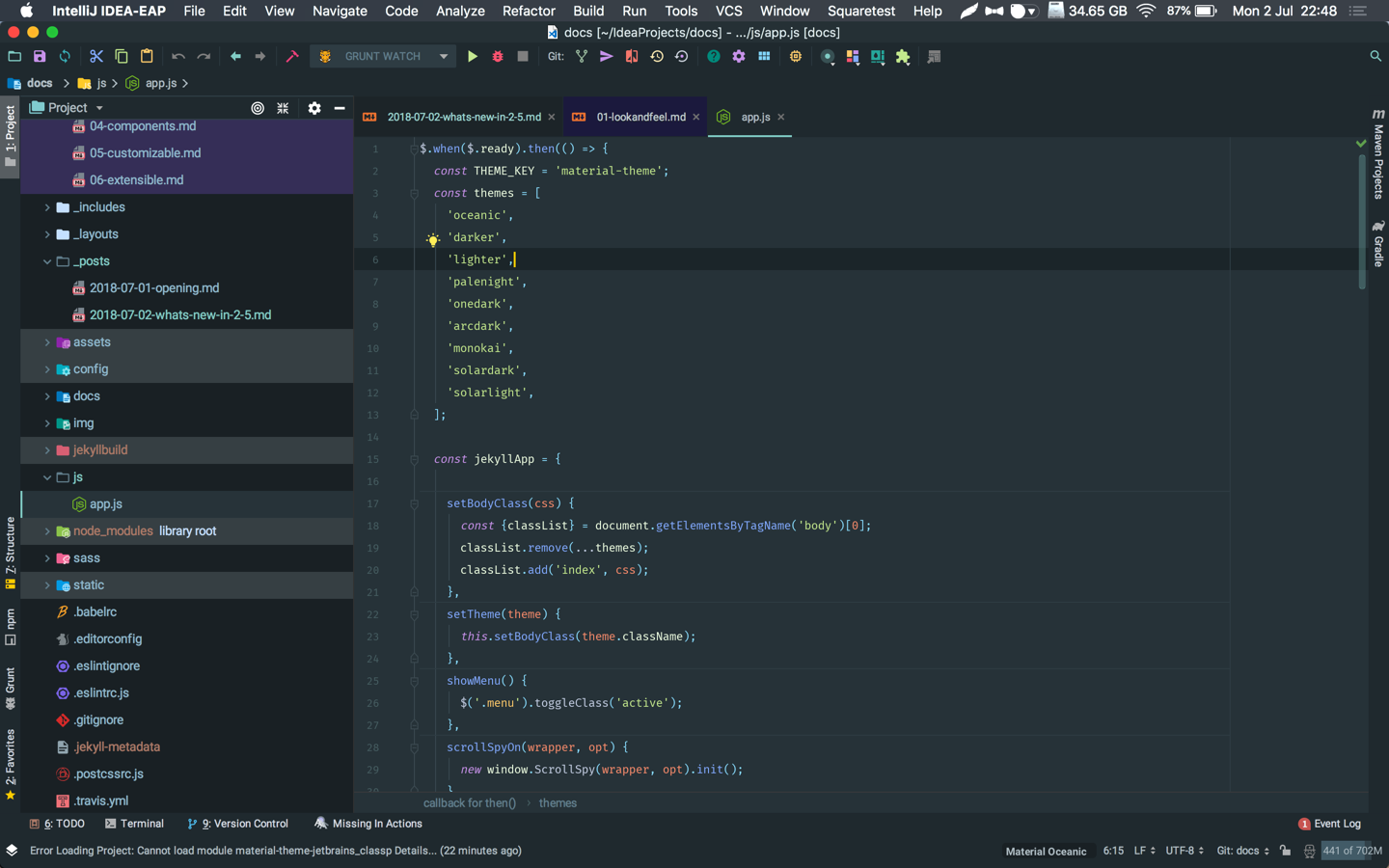Show VCS history with the clock icon
The image size is (1389, 868).
coord(657,56)
